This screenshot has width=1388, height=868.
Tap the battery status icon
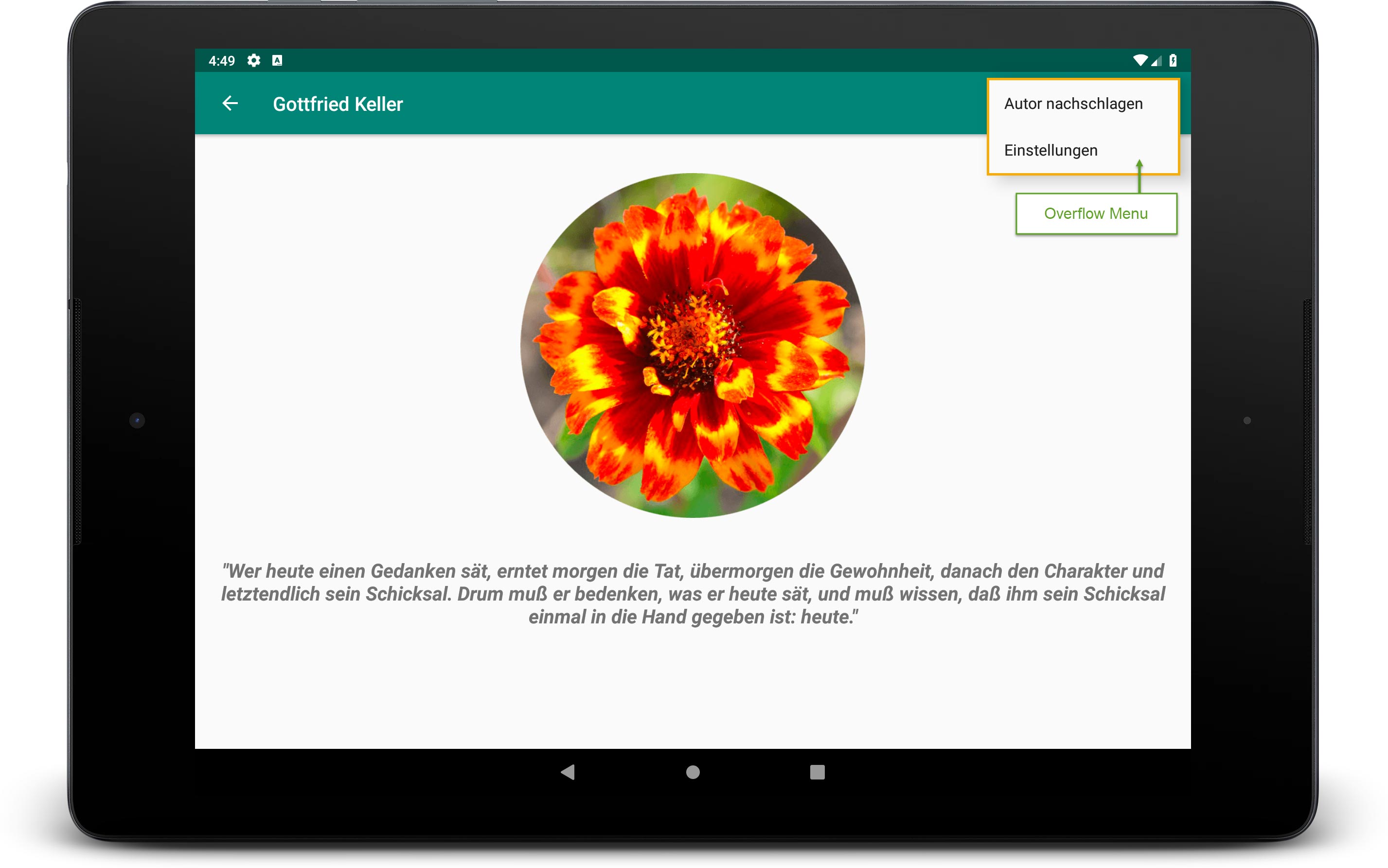click(1173, 60)
